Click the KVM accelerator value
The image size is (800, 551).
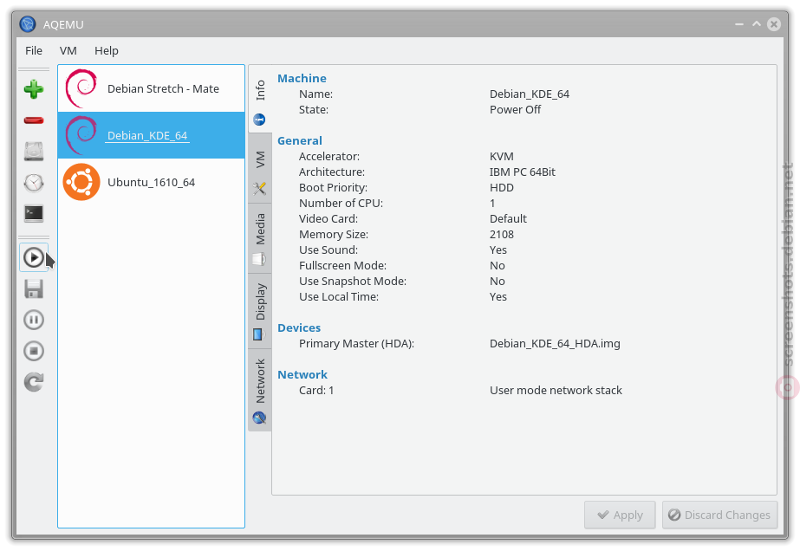(502, 156)
